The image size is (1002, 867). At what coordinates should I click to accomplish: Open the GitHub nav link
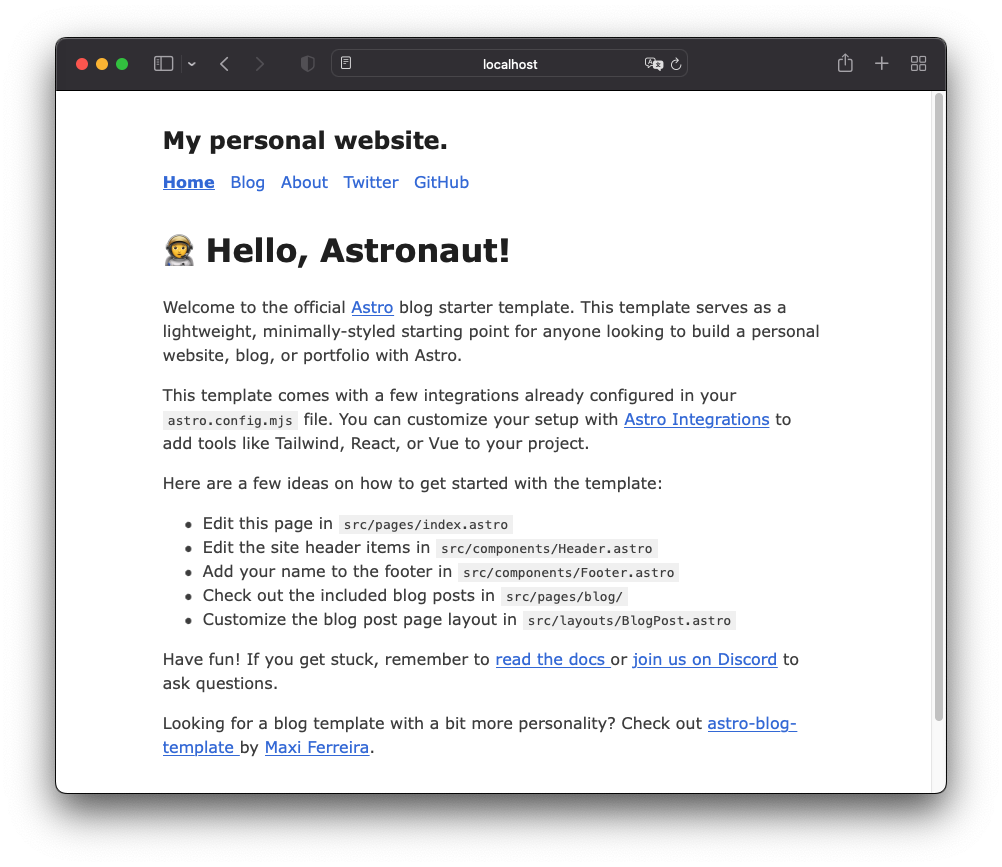click(x=442, y=183)
